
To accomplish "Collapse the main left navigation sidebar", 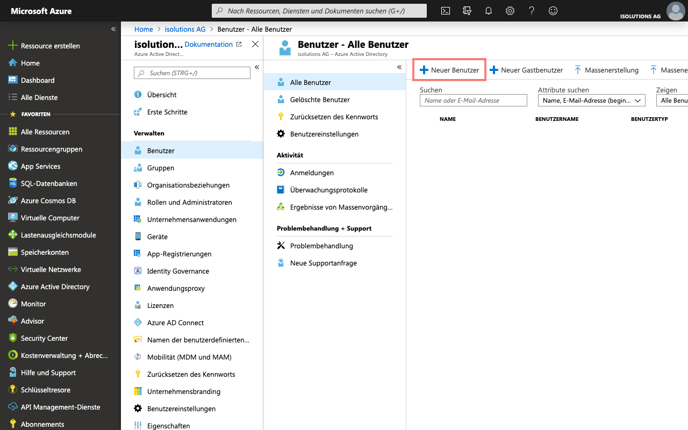I will click(113, 29).
